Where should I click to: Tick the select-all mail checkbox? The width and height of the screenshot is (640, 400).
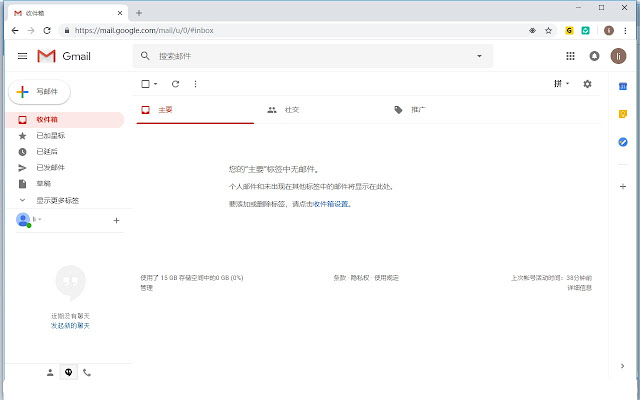tap(146, 84)
